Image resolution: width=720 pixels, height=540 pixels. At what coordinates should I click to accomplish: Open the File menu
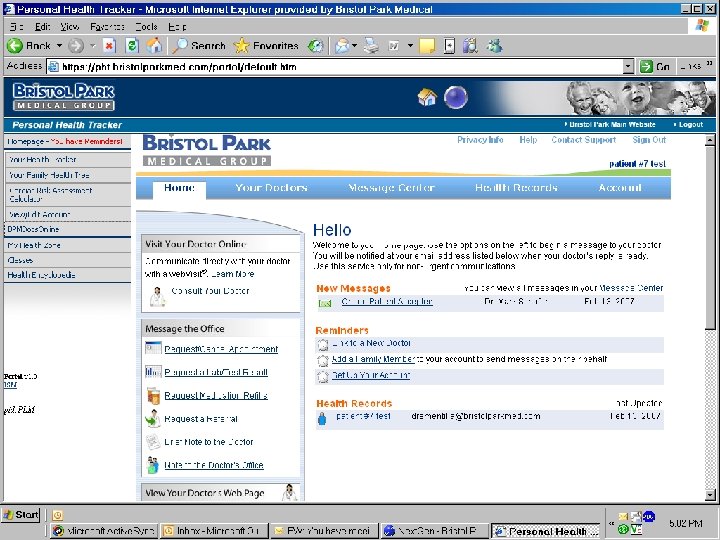pos(17,27)
